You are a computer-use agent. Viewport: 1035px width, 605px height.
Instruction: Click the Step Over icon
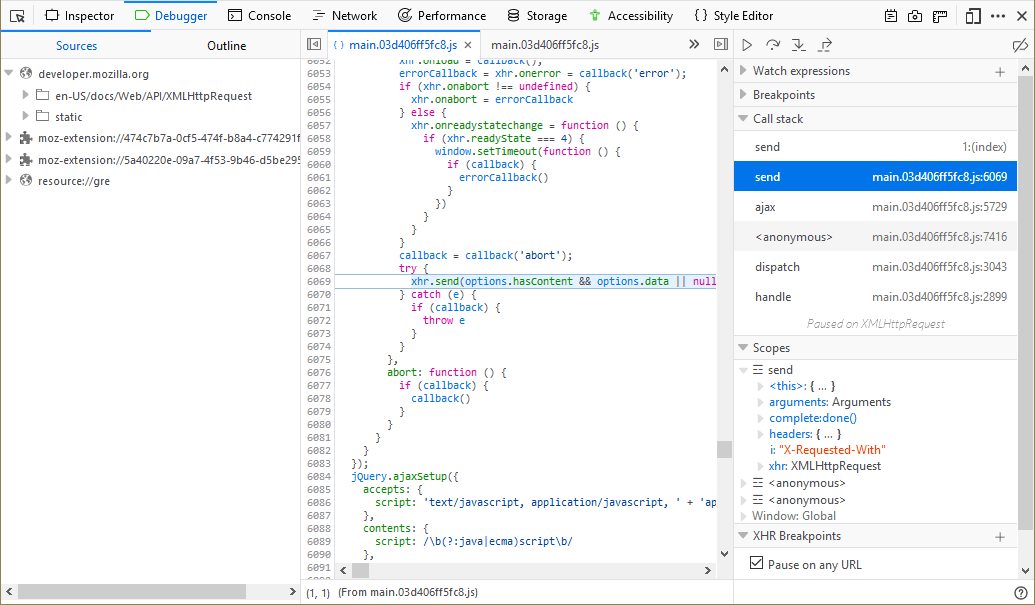[x=773, y=45]
